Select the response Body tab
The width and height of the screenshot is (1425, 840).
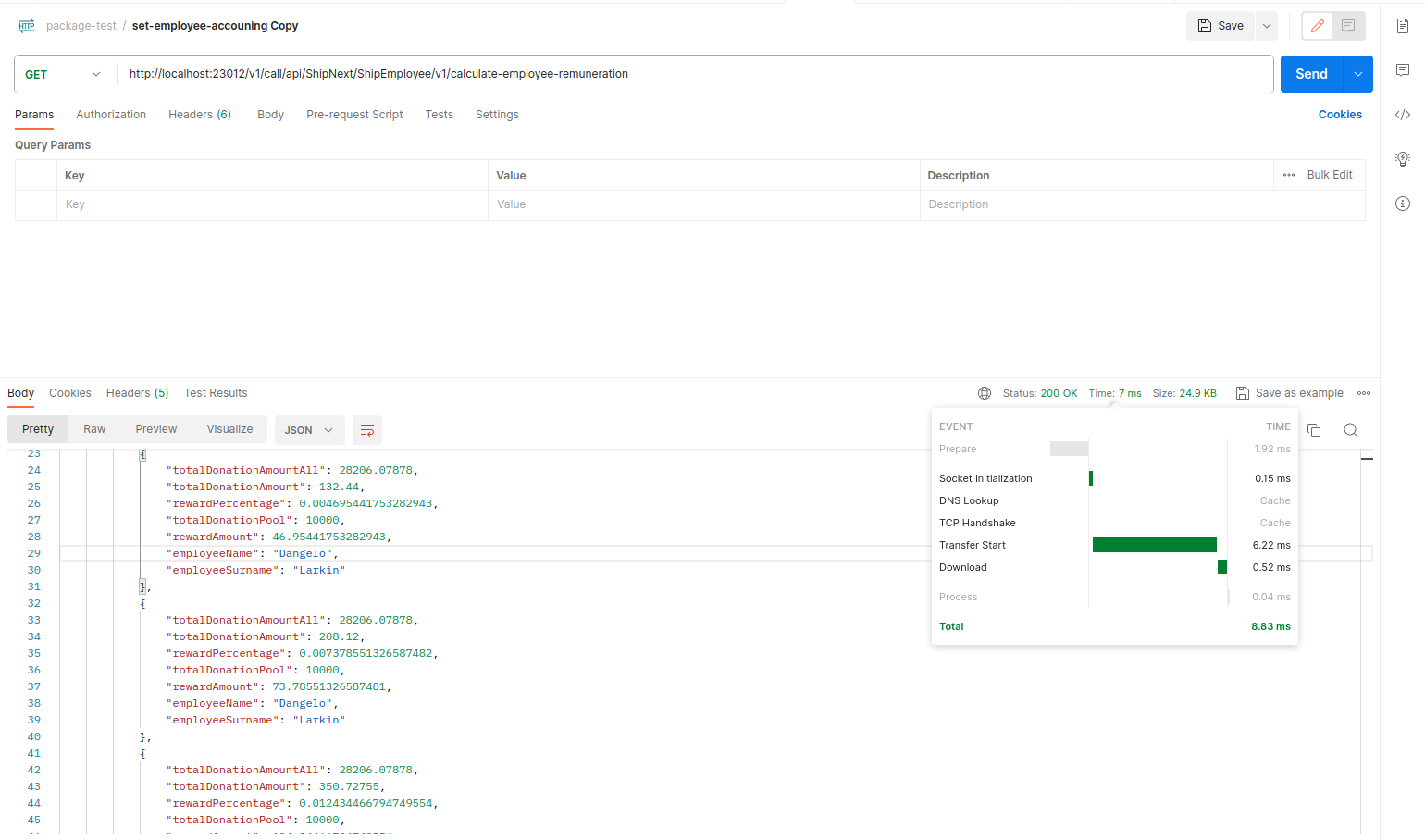20,393
